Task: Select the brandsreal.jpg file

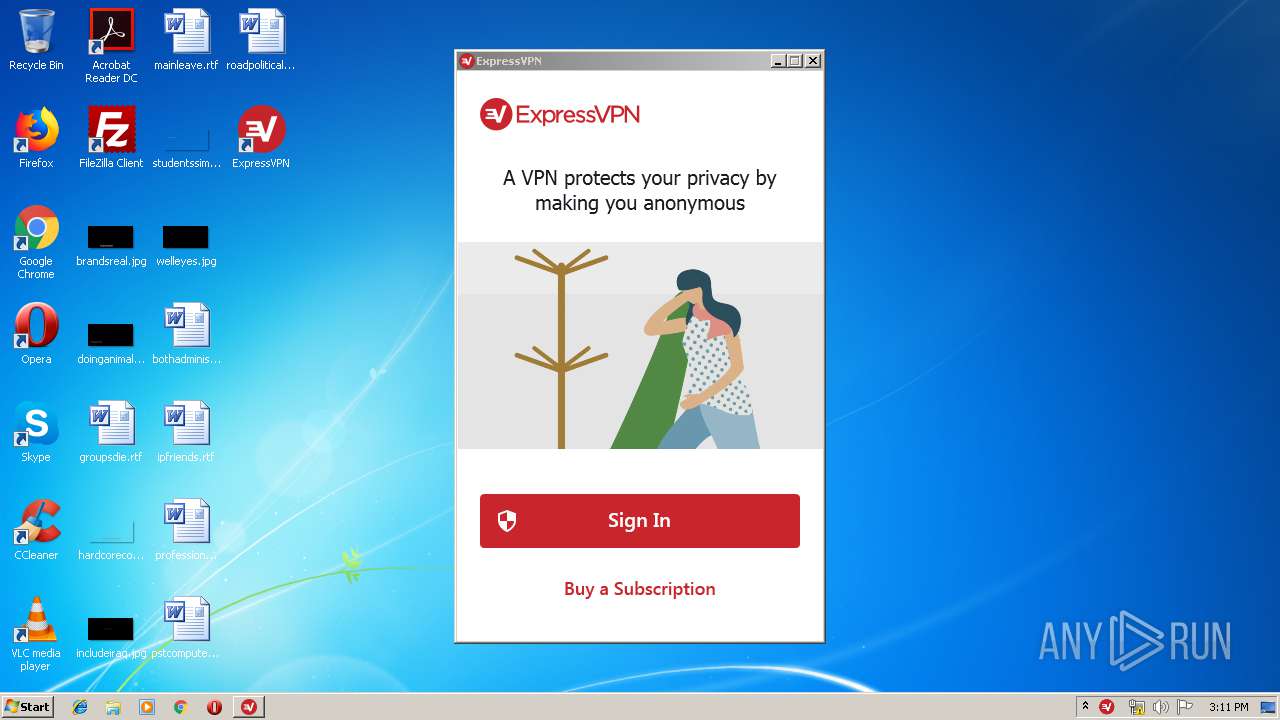Action: (111, 245)
